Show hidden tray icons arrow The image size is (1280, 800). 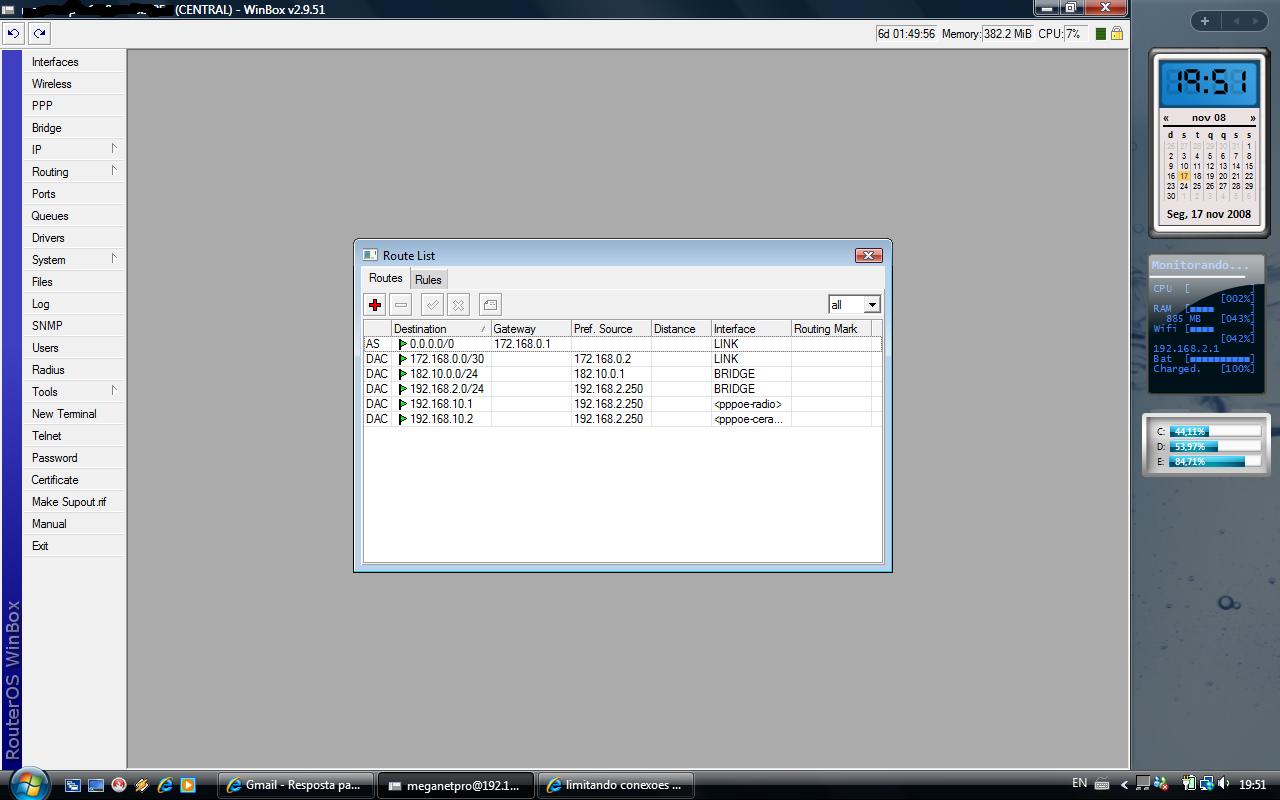coord(1124,785)
